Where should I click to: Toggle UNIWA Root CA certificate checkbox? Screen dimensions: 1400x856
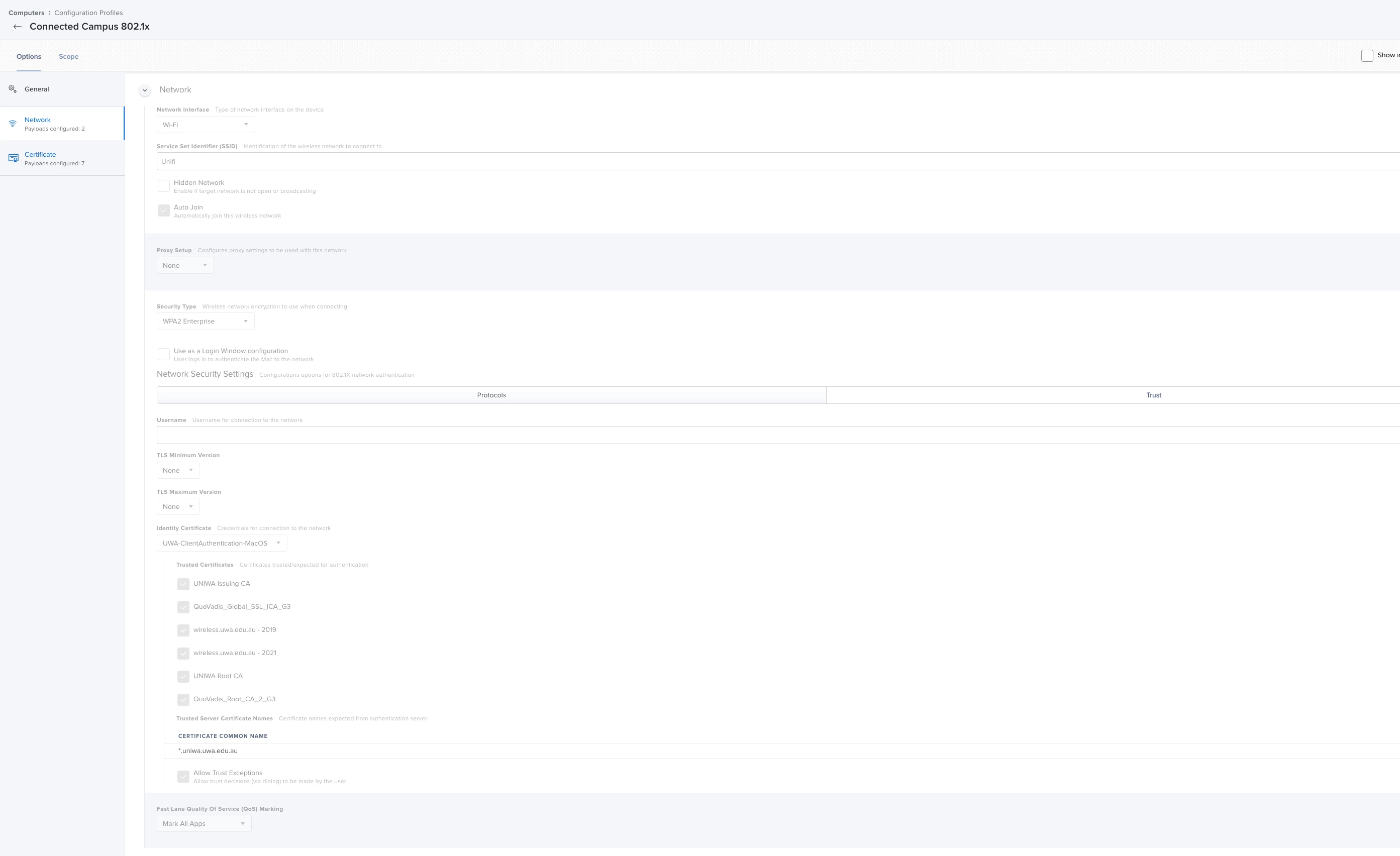pyautogui.click(x=183, y=677)
